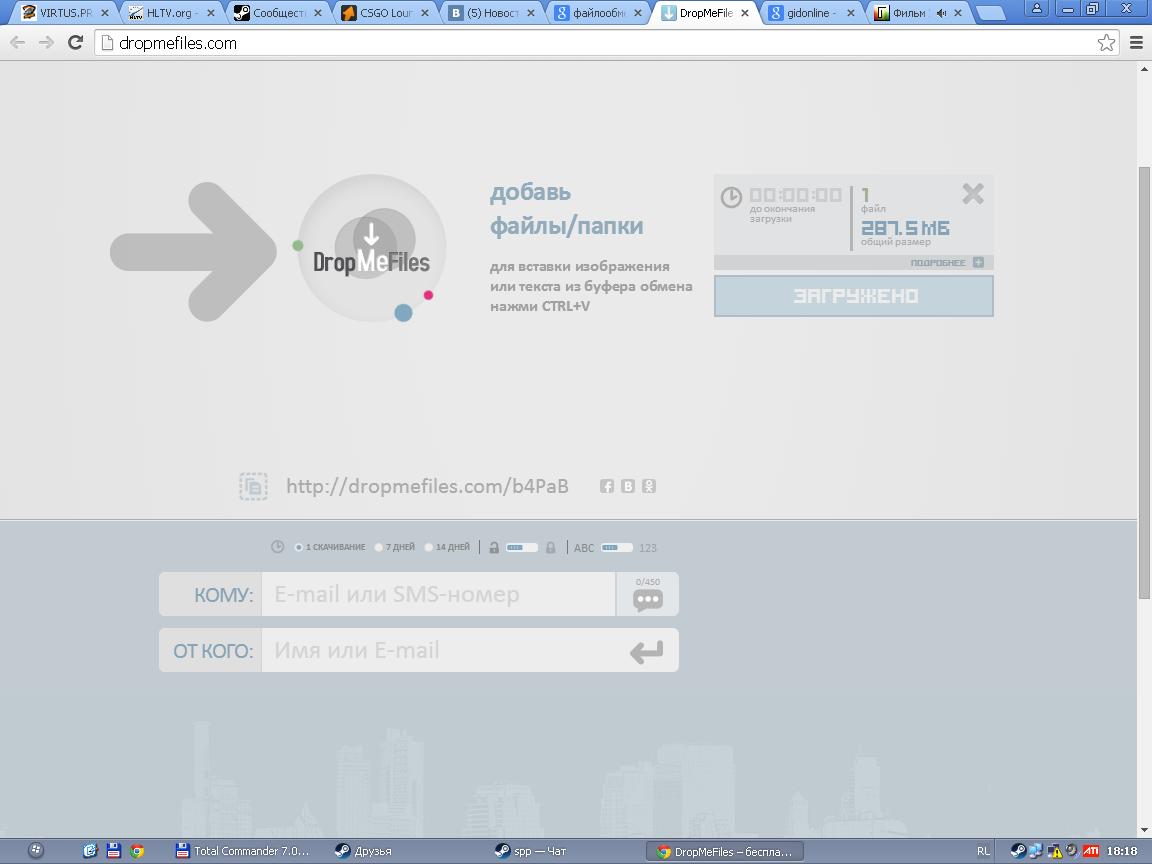Click the 287.5 МБ total size text

[905, 228]
